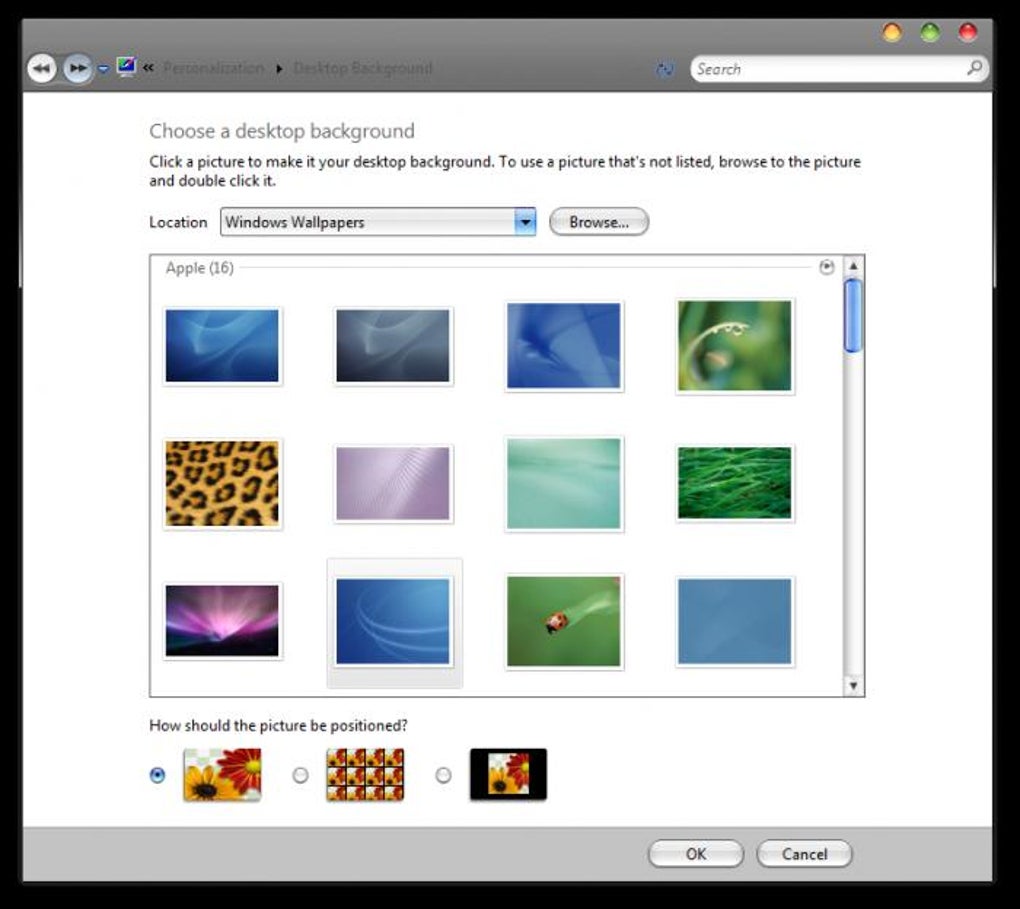
Task: Click the Browse... button
Action: [599, 222]
